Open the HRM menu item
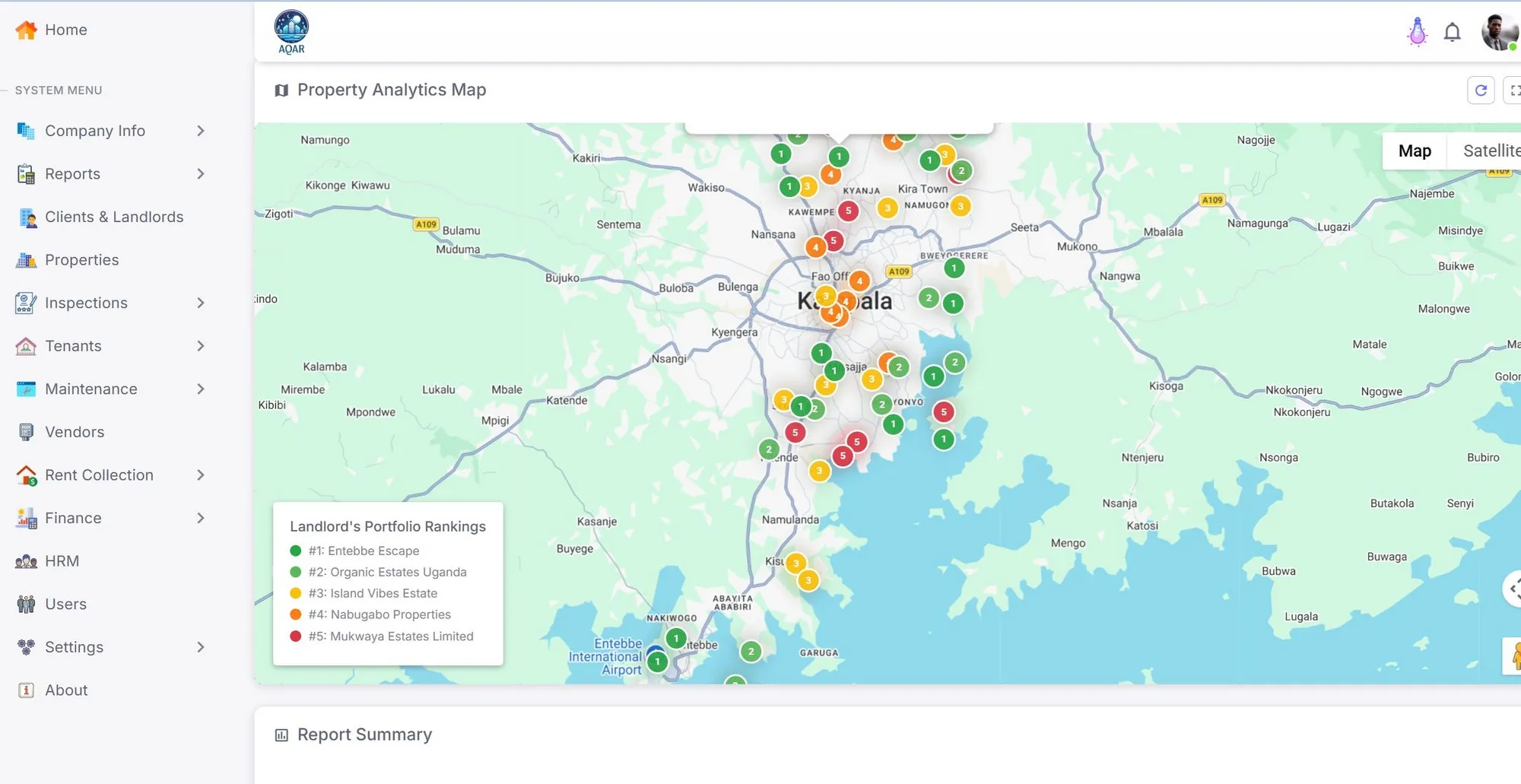Screen dimensions: 1521x784 point(62,561)
